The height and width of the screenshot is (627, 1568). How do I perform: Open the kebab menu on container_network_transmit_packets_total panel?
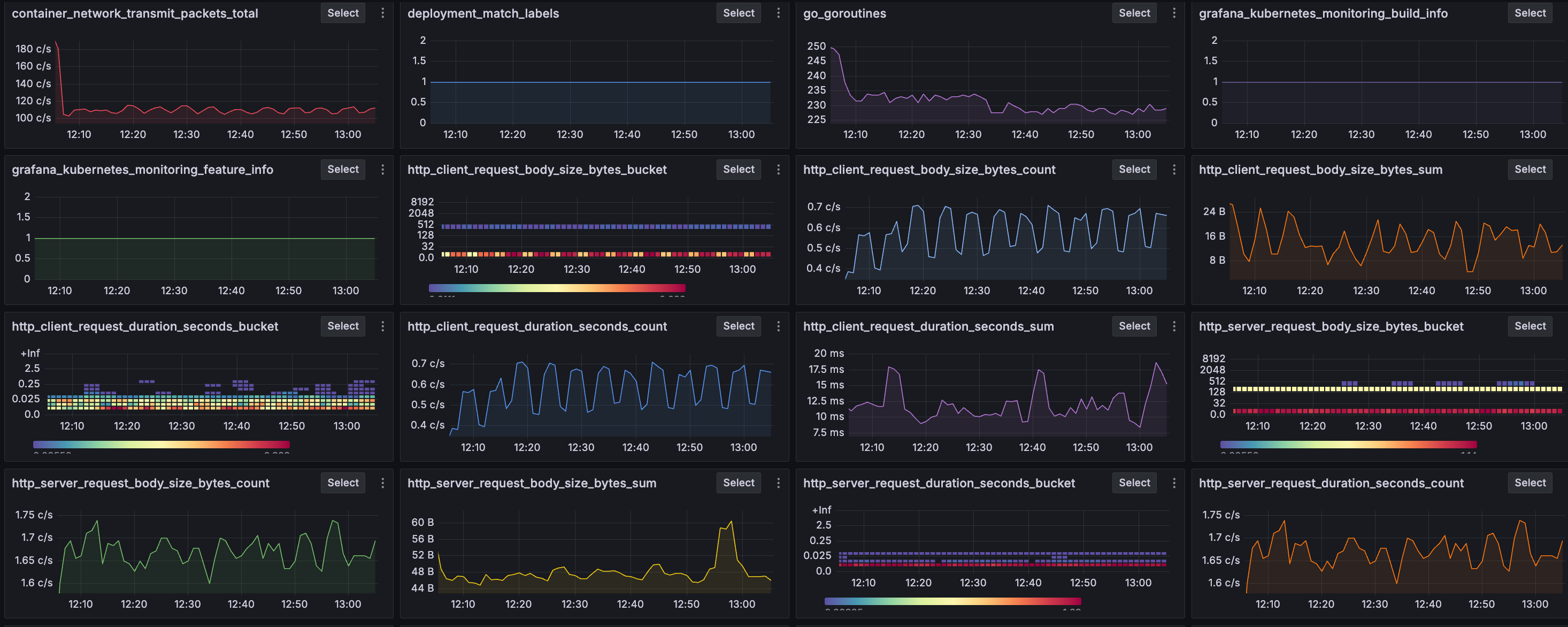[383, 13]
